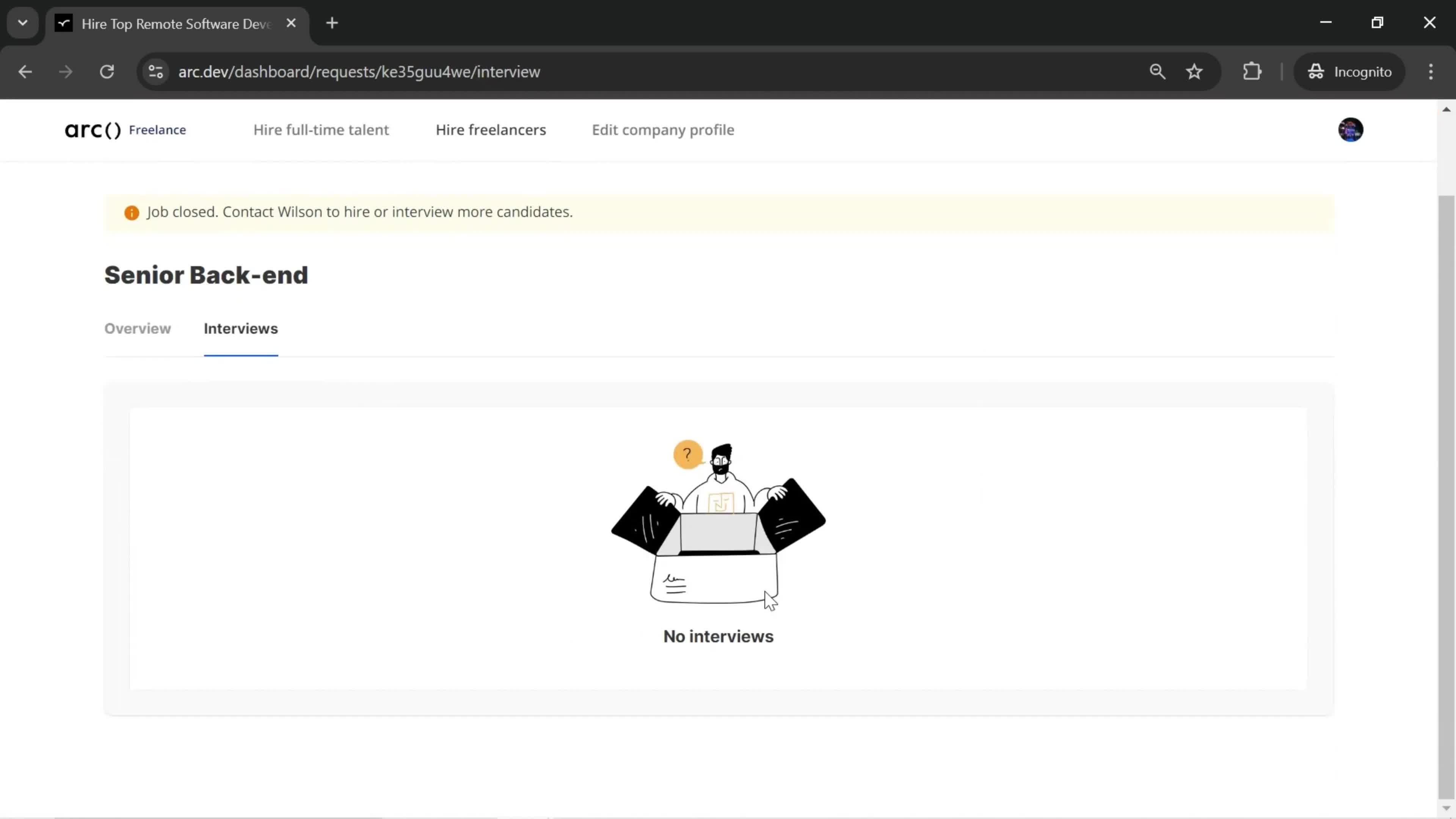Click the browser back navigation arrow

[25, 71]
